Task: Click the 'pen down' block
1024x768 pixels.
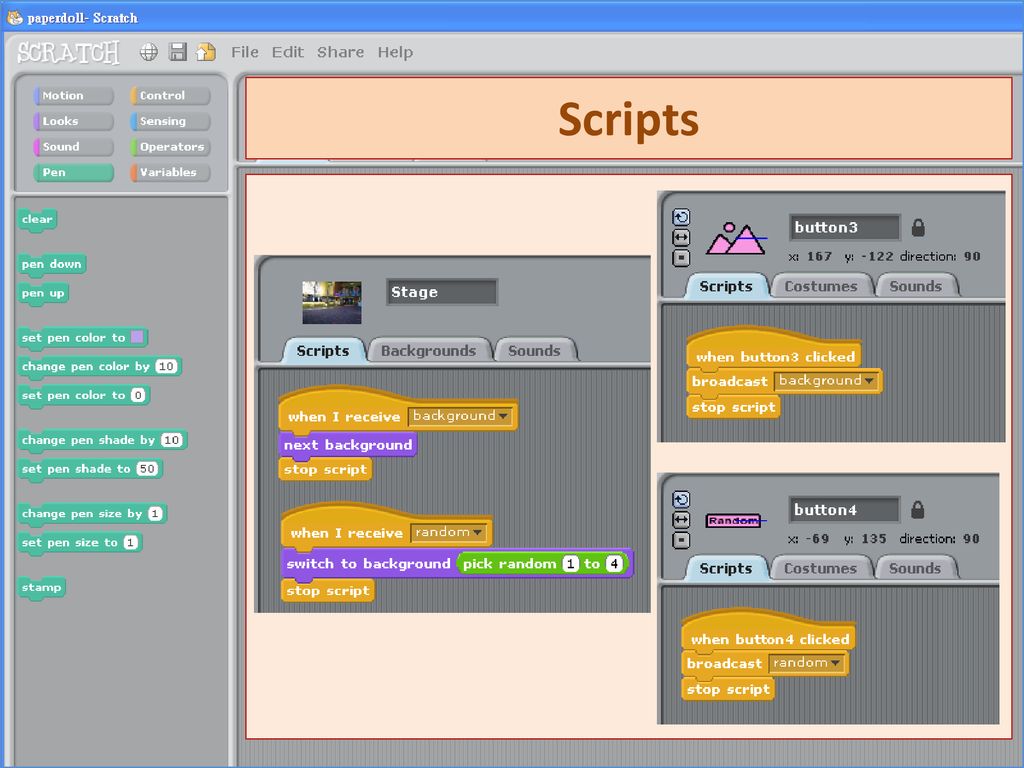Action: click(52, 264)
